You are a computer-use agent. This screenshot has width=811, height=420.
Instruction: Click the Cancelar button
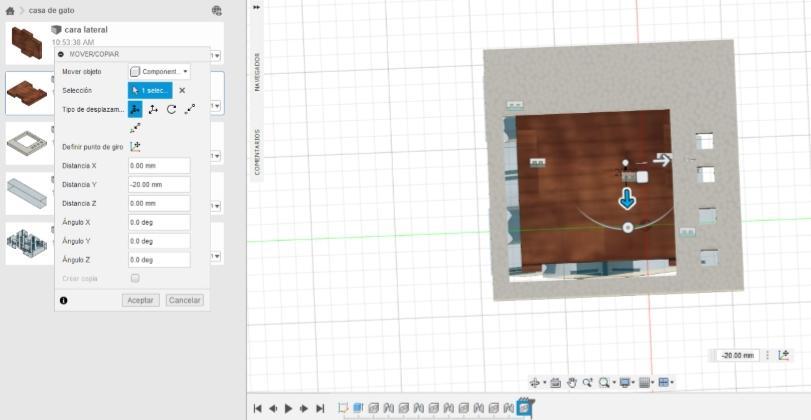point(185,300)
